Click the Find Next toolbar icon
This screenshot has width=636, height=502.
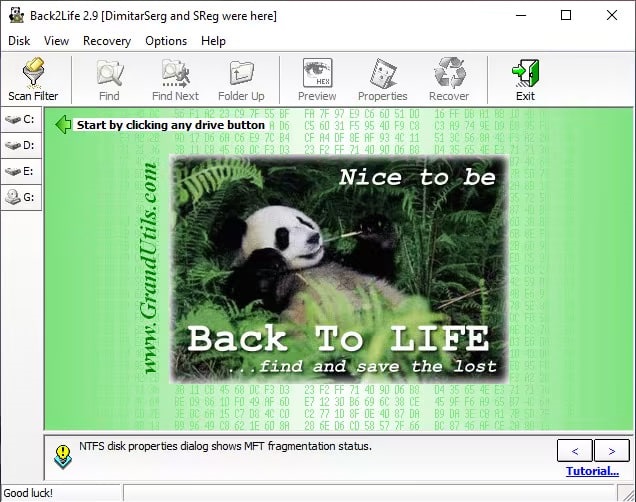175,79
